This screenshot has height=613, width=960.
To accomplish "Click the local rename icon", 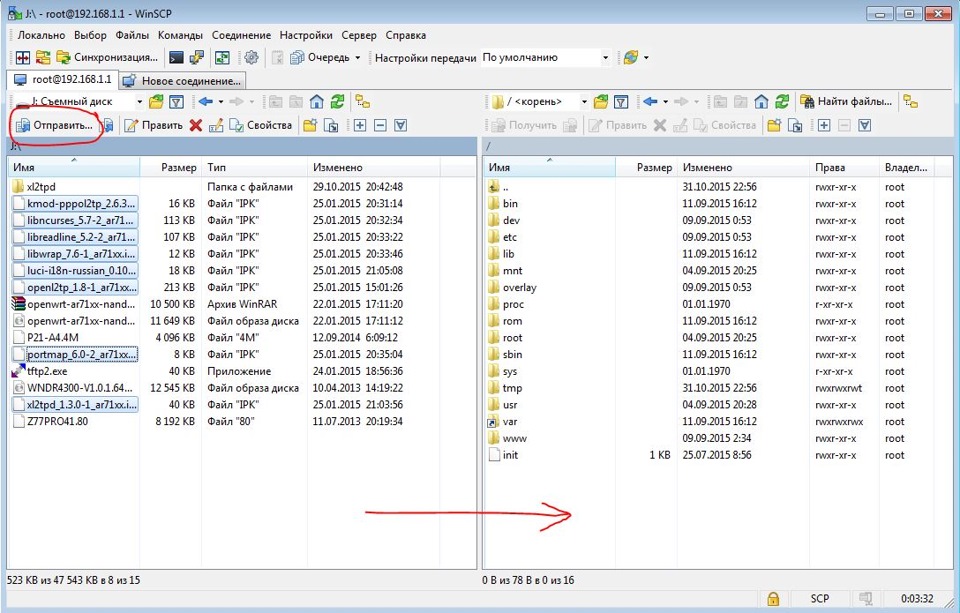I will tap(216, 126).
